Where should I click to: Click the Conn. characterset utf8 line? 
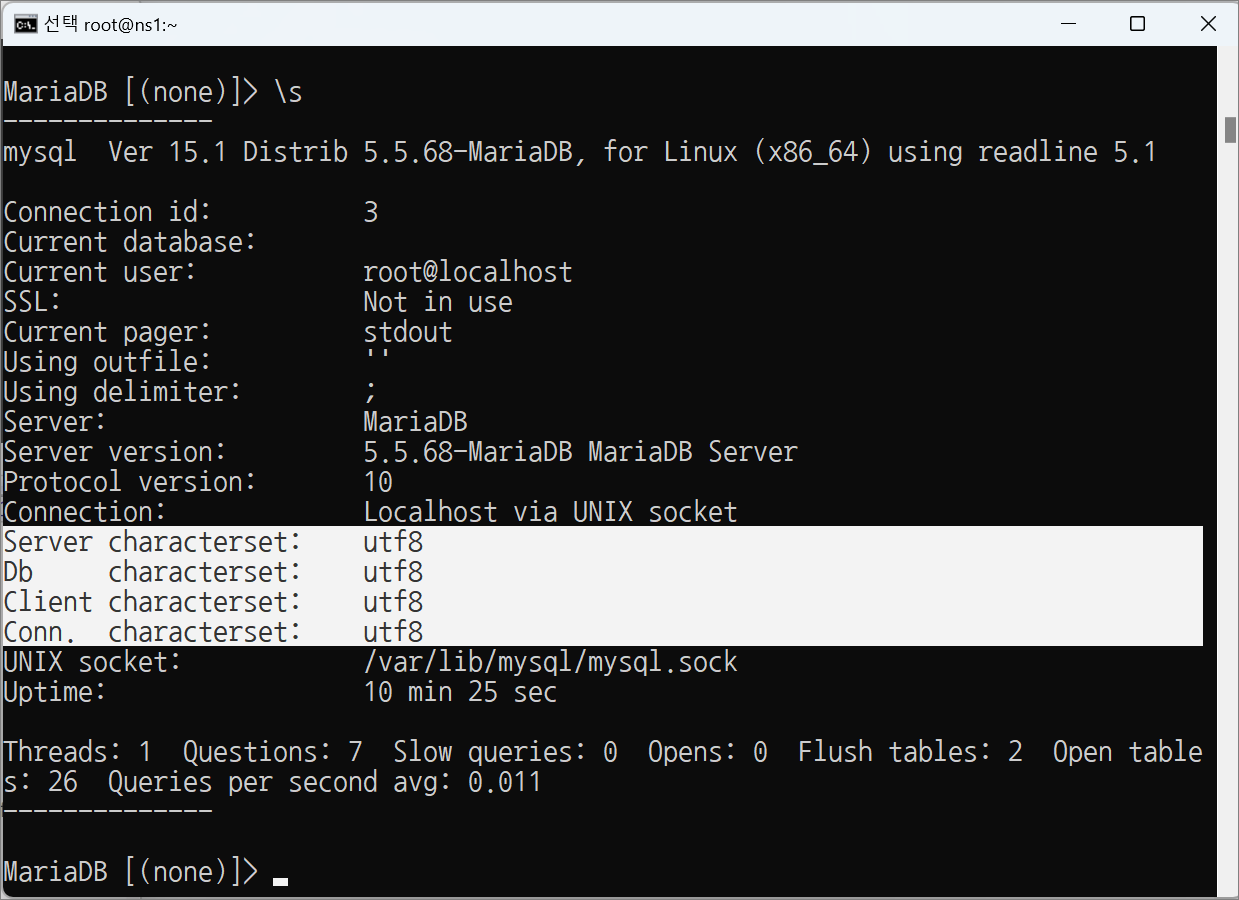pos(602,632)
